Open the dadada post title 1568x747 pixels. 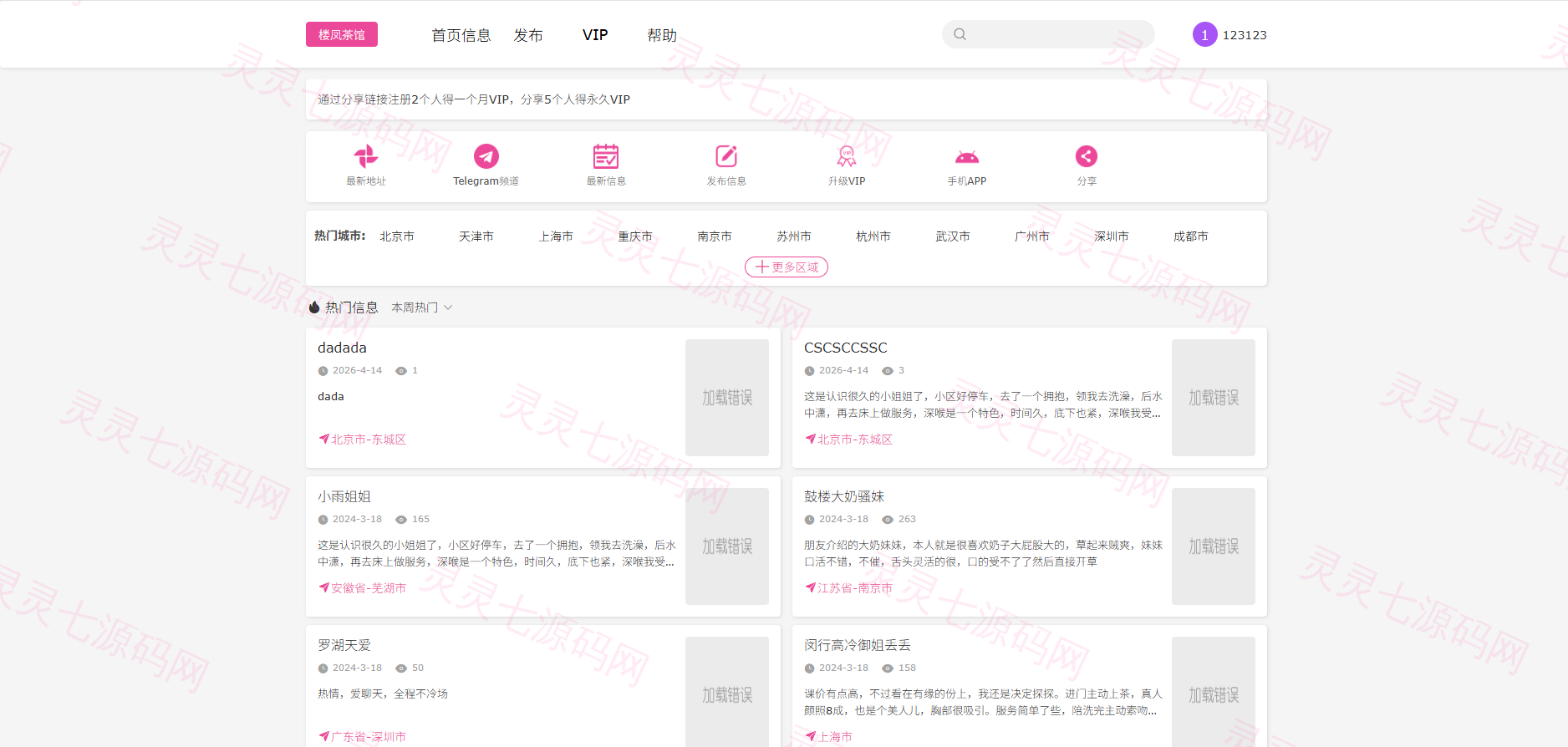point(342,348)
